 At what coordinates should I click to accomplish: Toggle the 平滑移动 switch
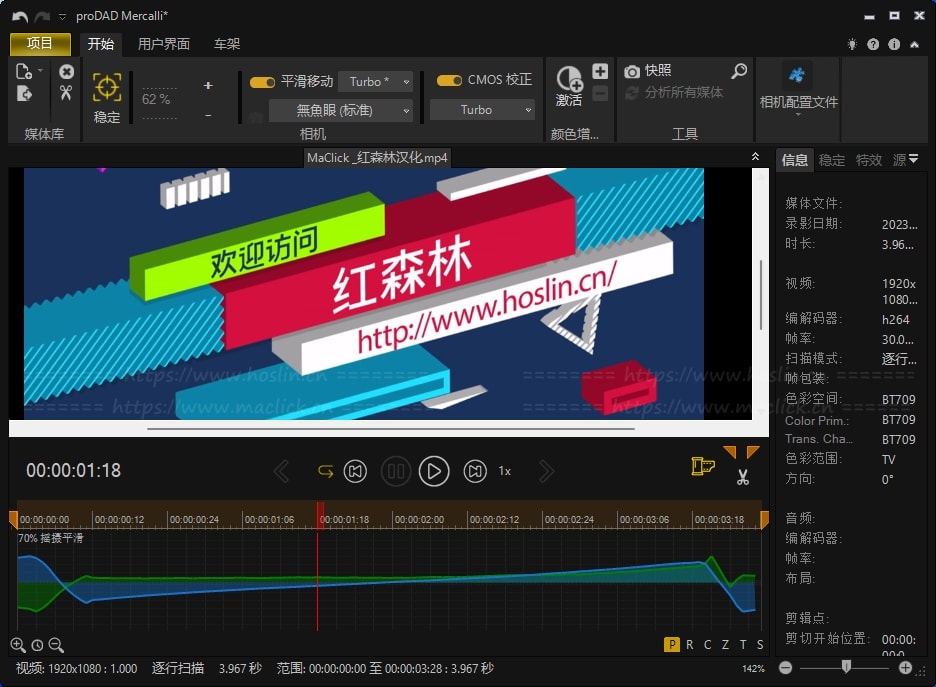tap(262, 82)
